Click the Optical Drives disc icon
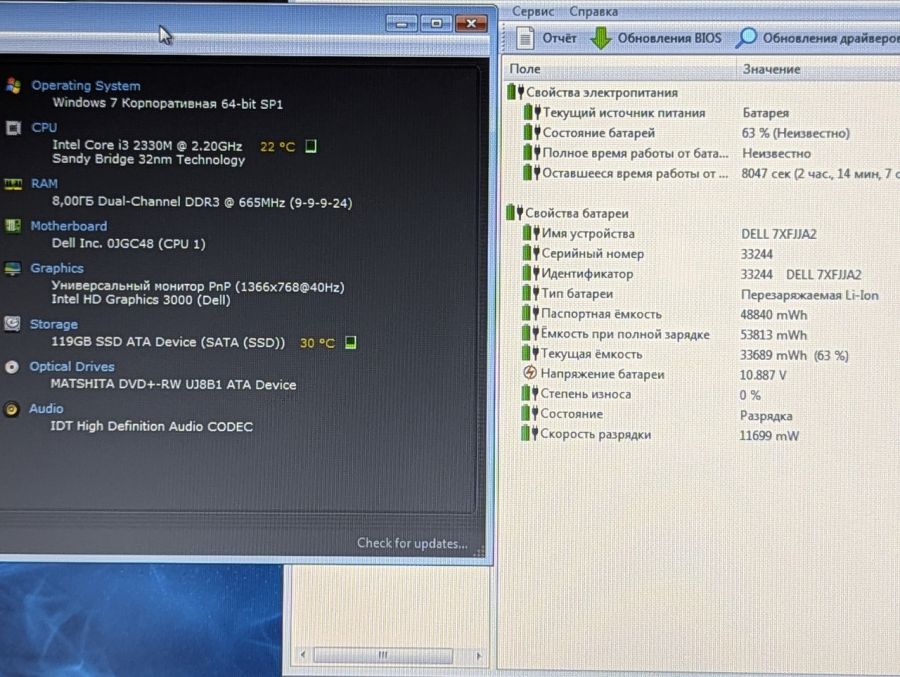Screen dimensions: 900x677 click(x=12, y=366)
